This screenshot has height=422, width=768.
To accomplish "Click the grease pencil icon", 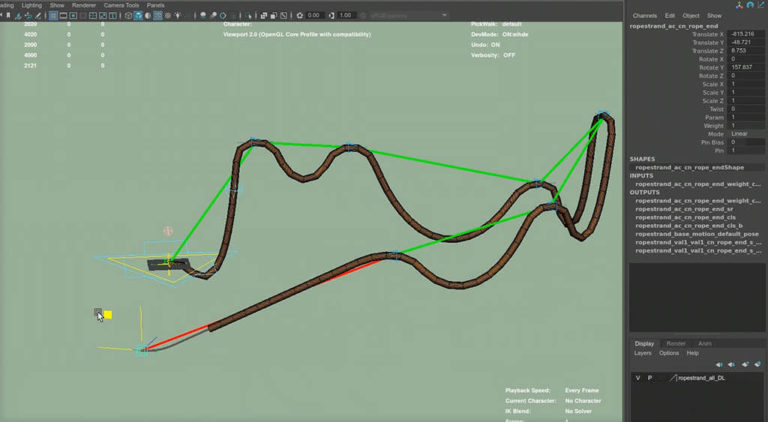I will [x=38, y=16].
